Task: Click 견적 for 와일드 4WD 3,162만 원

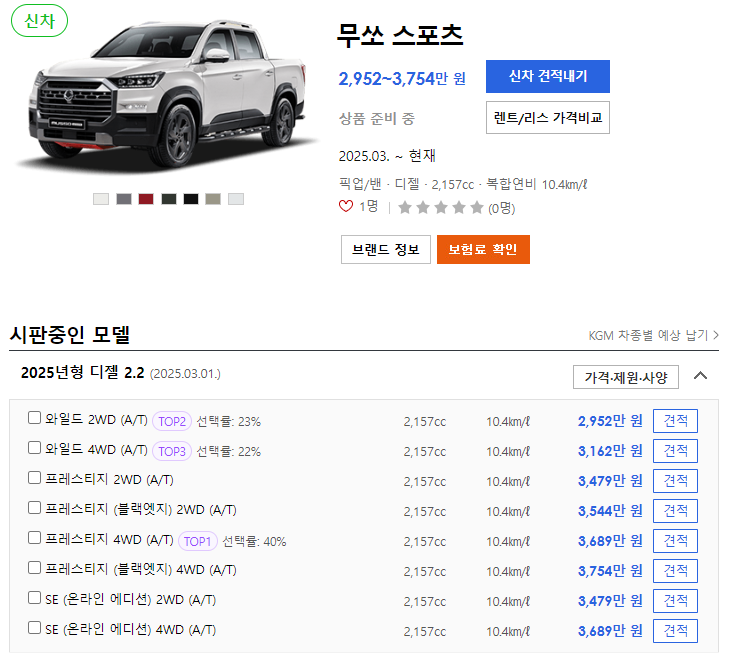Action: pyautogui.click(x=675, y=451)
